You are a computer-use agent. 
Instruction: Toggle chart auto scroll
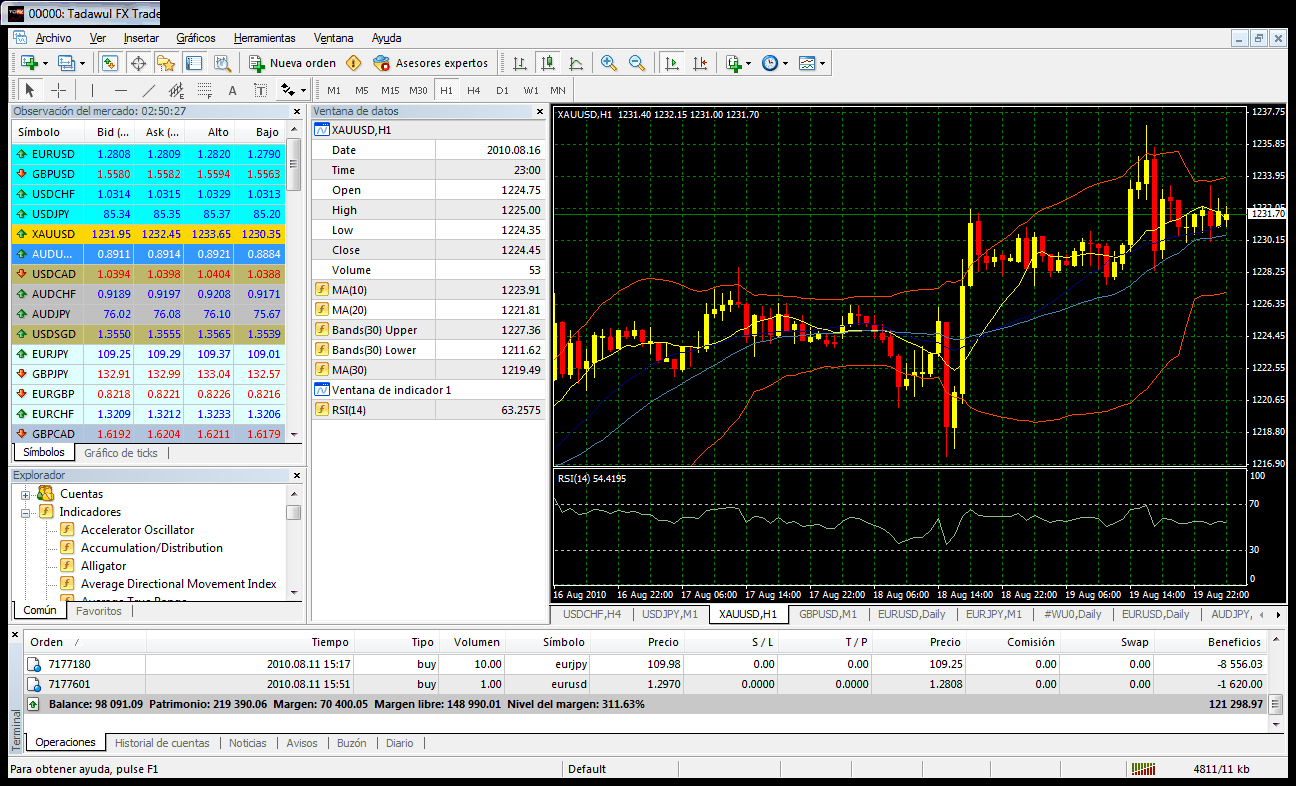click(x=671, y=63)
